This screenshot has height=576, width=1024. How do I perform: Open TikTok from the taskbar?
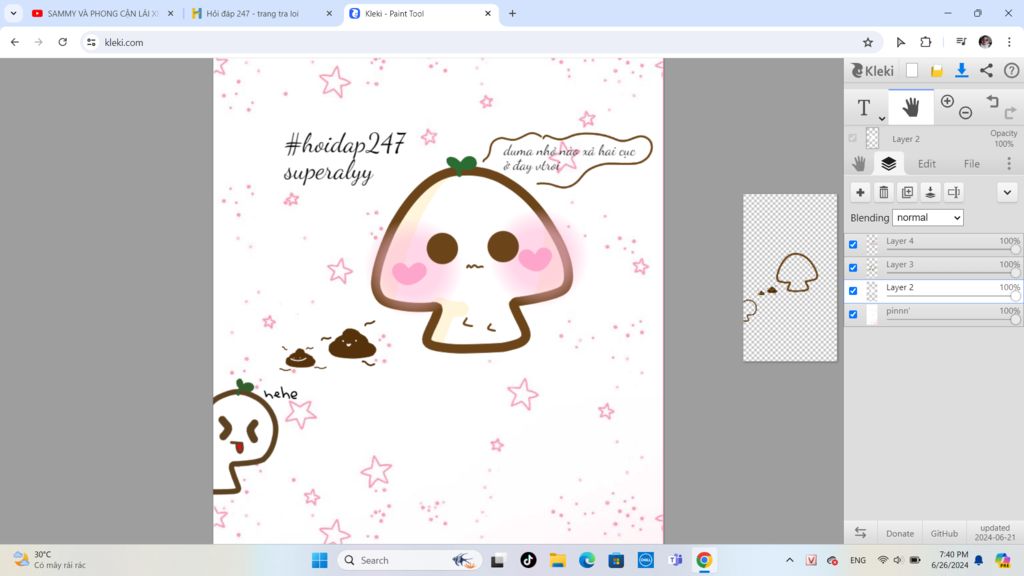coord(528,560)
